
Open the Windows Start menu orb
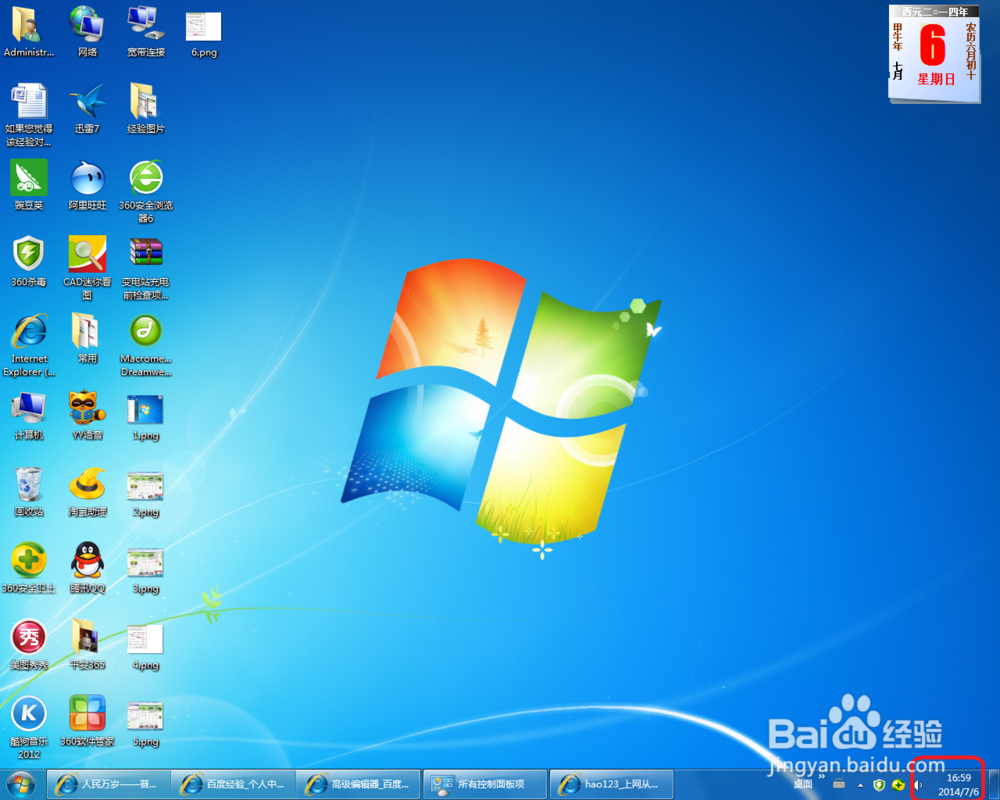tap(20, 785)
